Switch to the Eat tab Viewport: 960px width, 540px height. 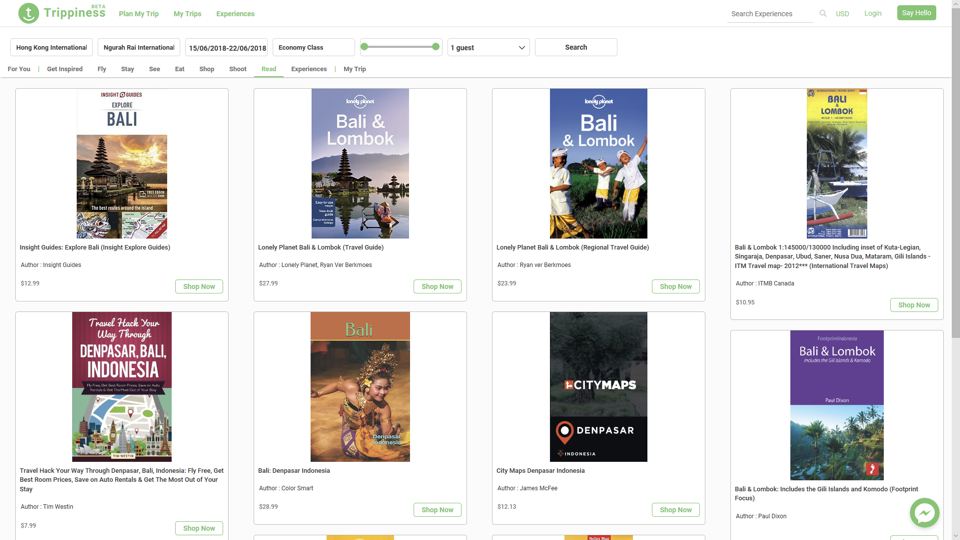click(x=179, y=69)
